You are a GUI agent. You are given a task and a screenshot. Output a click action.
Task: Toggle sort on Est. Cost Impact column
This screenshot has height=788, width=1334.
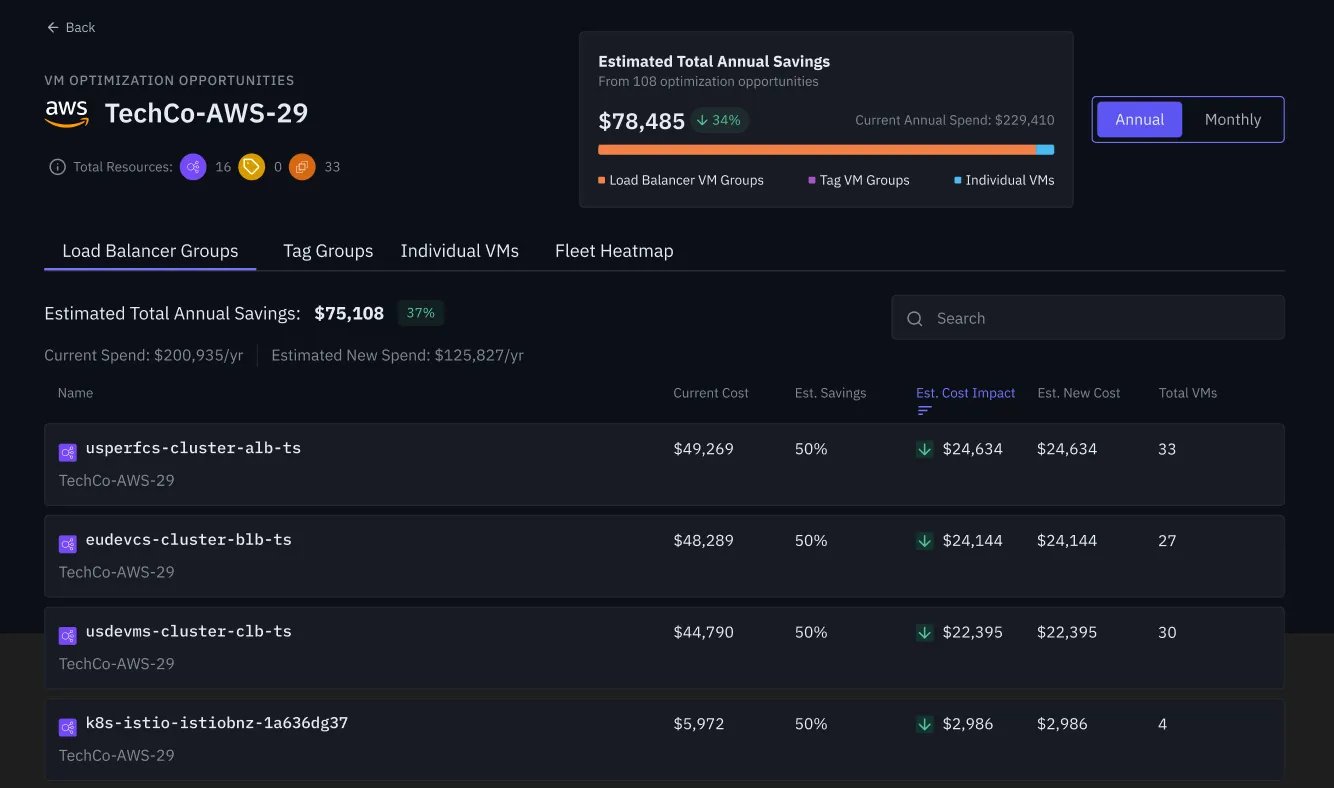click(965, 393)
